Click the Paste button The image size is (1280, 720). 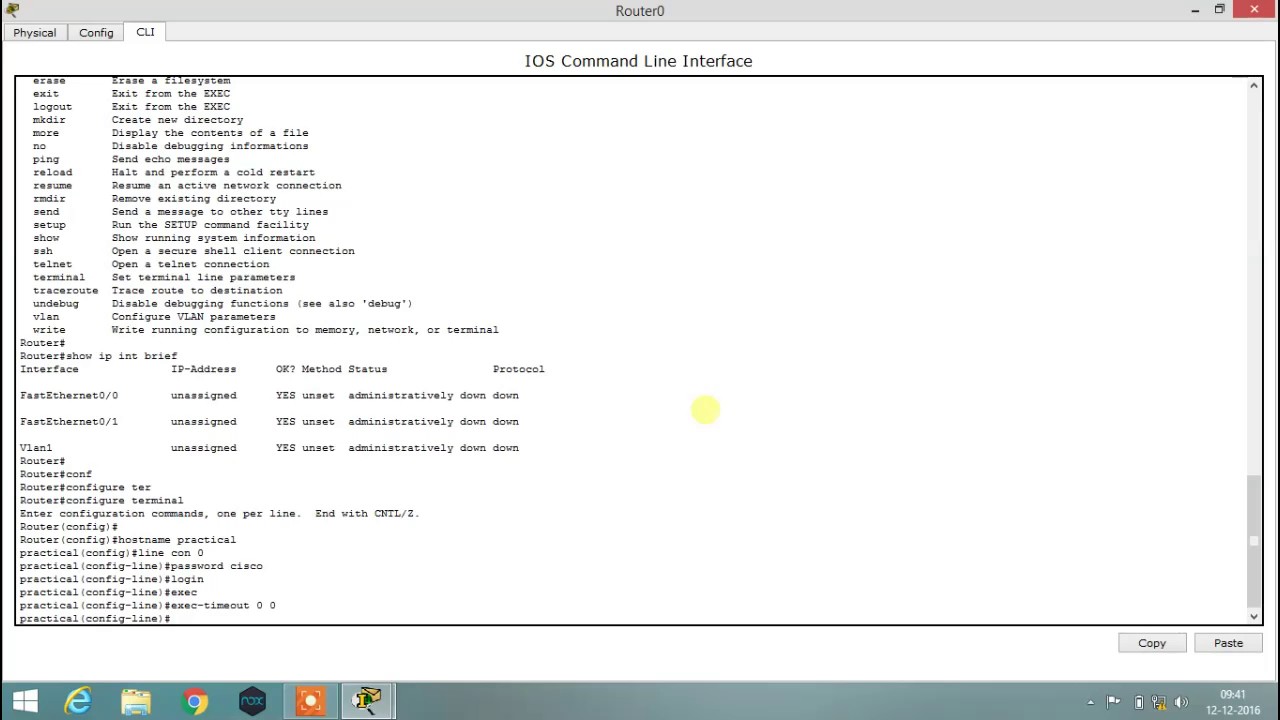tap(1228, 643)
